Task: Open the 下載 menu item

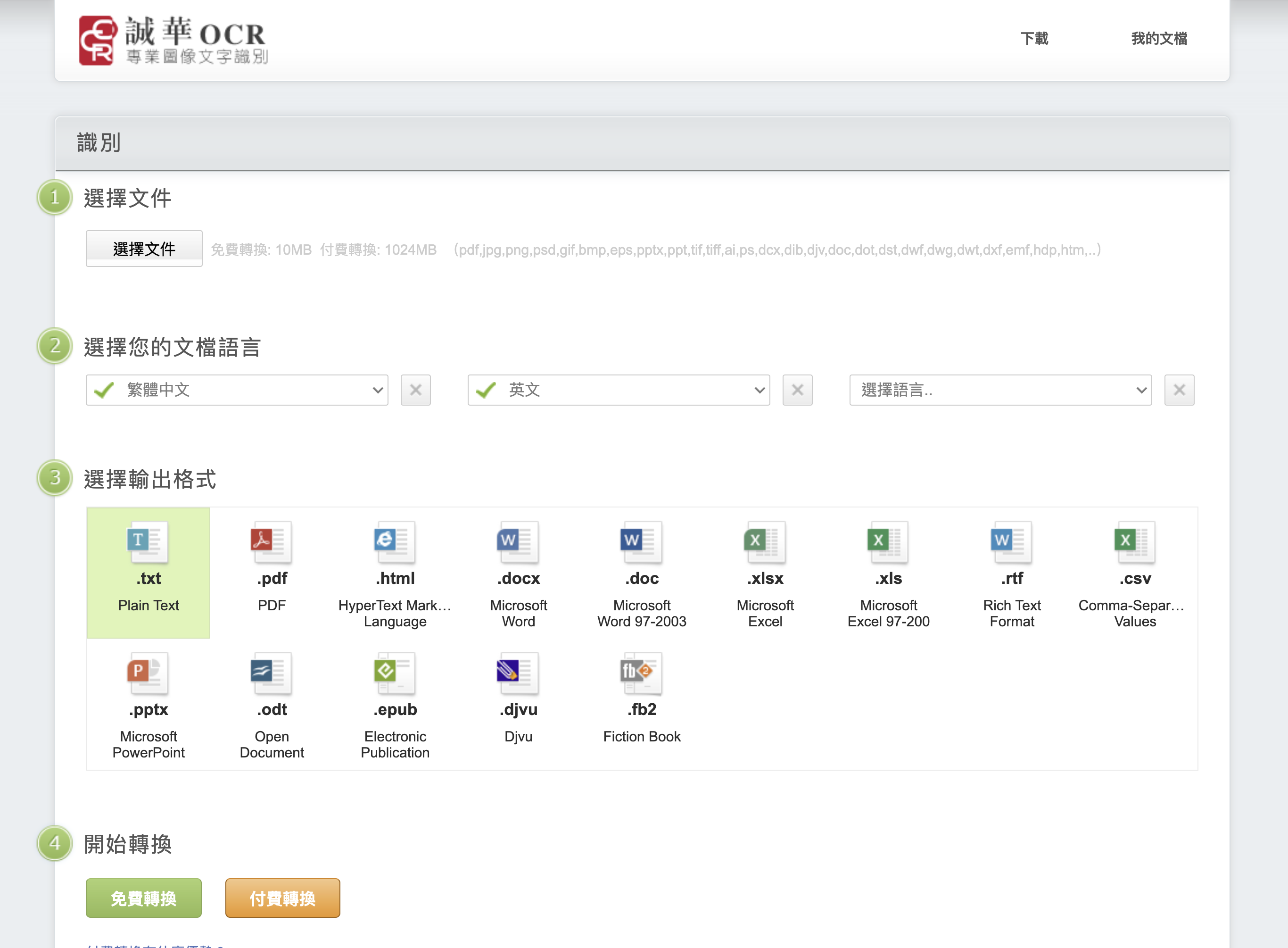Action: click(1034, 39)
